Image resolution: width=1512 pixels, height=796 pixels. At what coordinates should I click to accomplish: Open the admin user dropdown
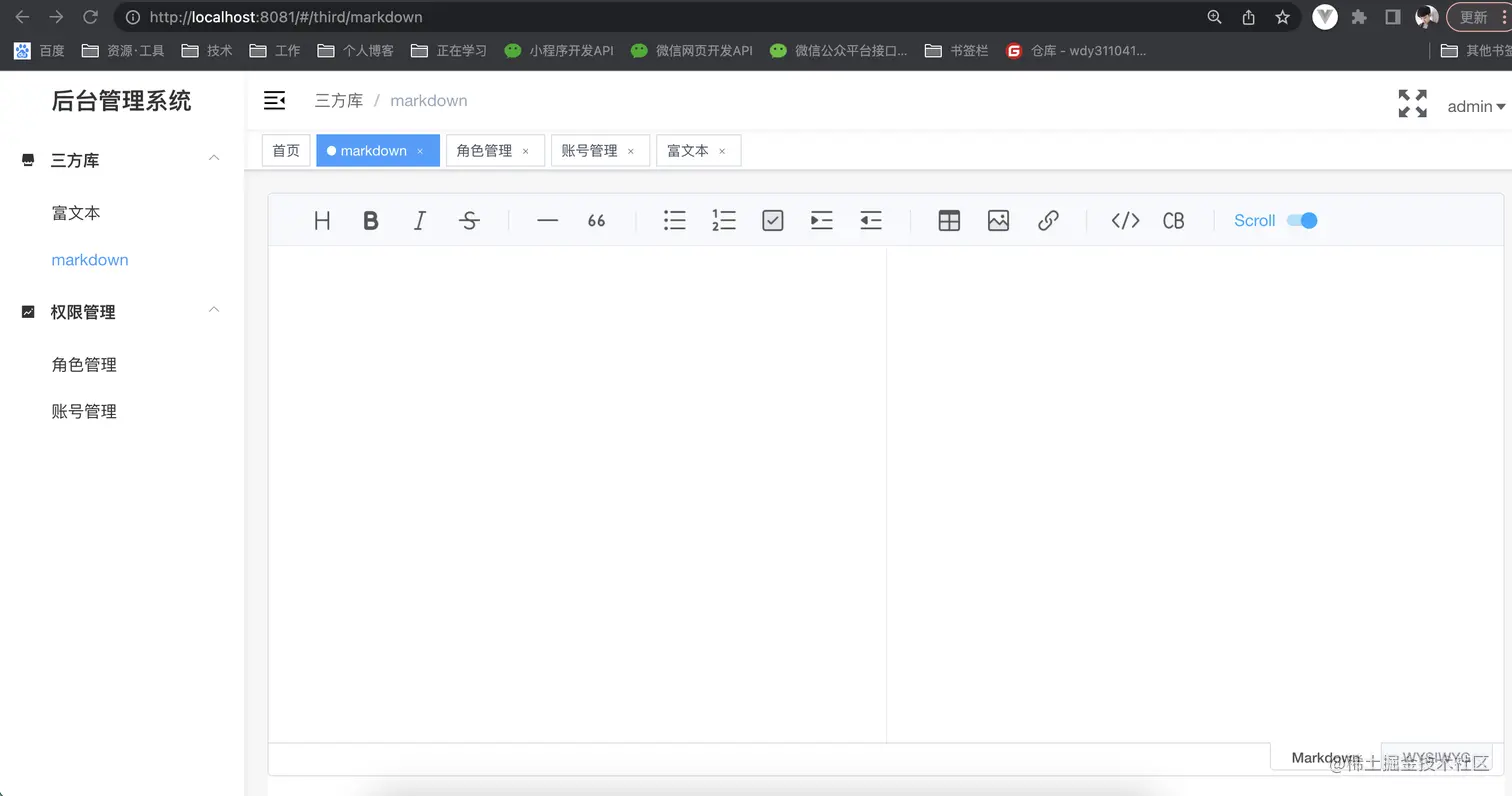click(1476, 106)
